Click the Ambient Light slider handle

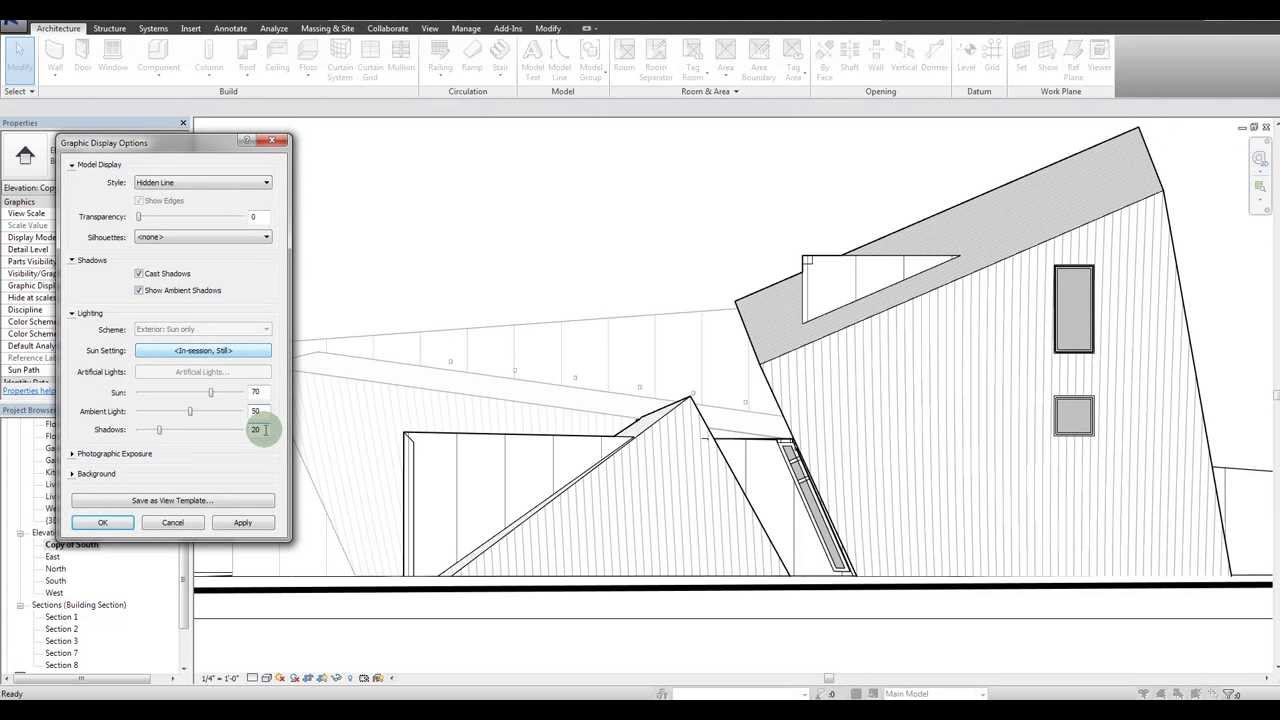tap(190, 411)
